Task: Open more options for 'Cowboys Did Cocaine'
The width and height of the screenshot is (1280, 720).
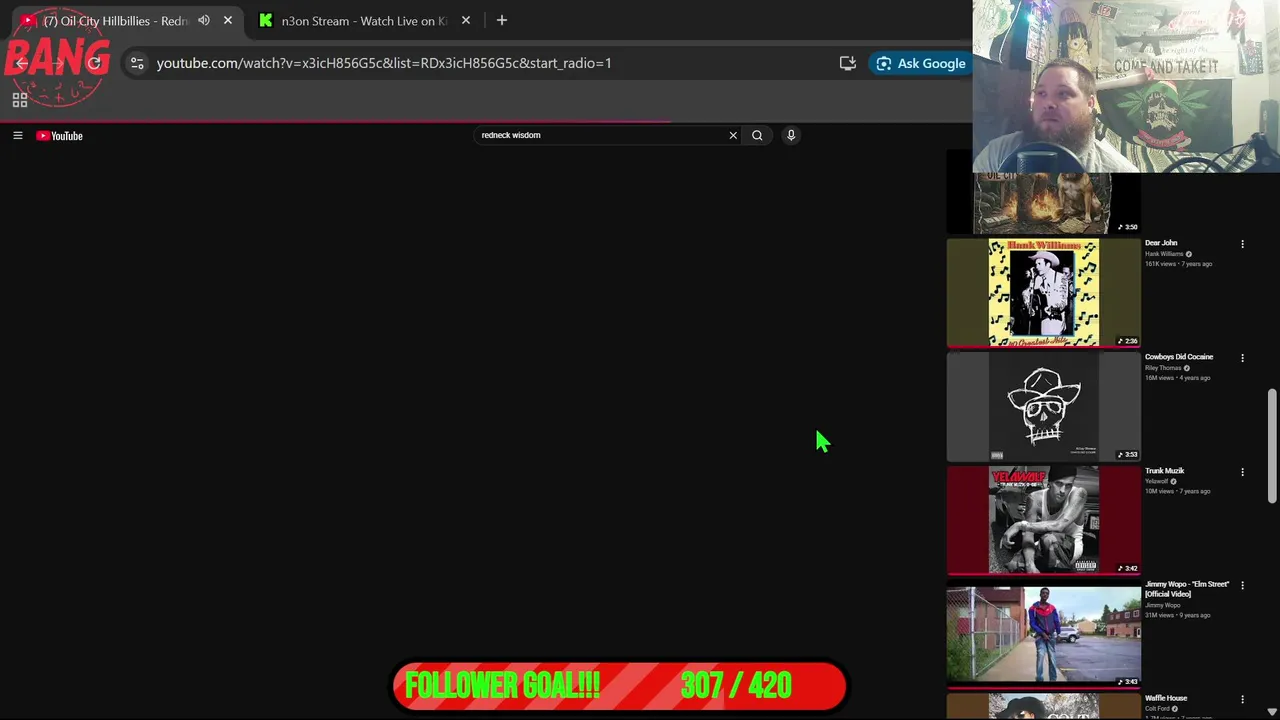Action: tap(1242, 358)
